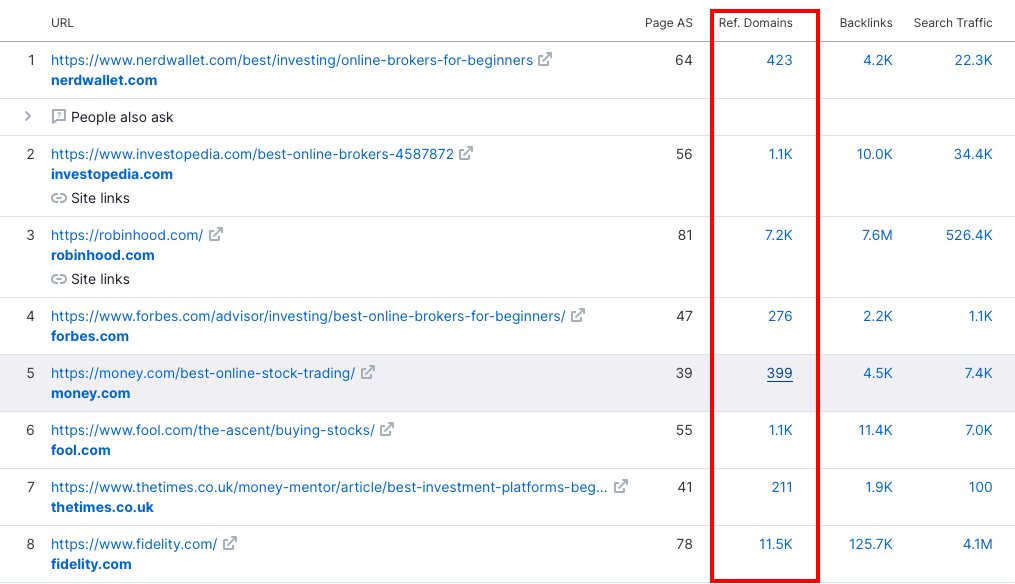Expand the People also ask row
1015x584 pixels.
pos(28,116)
